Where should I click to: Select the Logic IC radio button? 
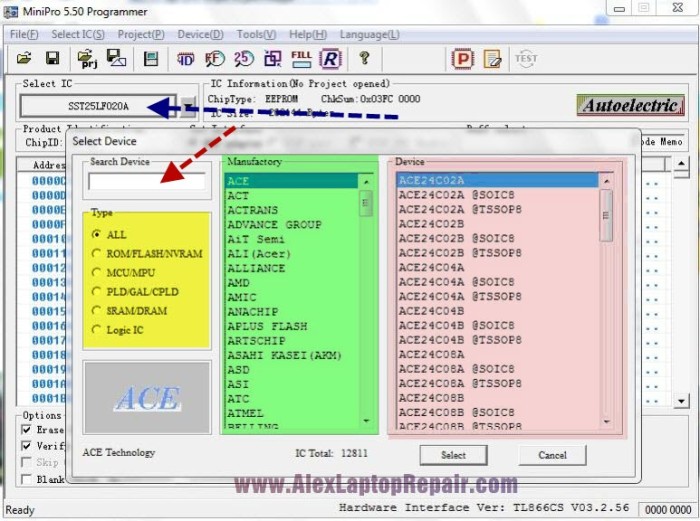pos(97,330)
